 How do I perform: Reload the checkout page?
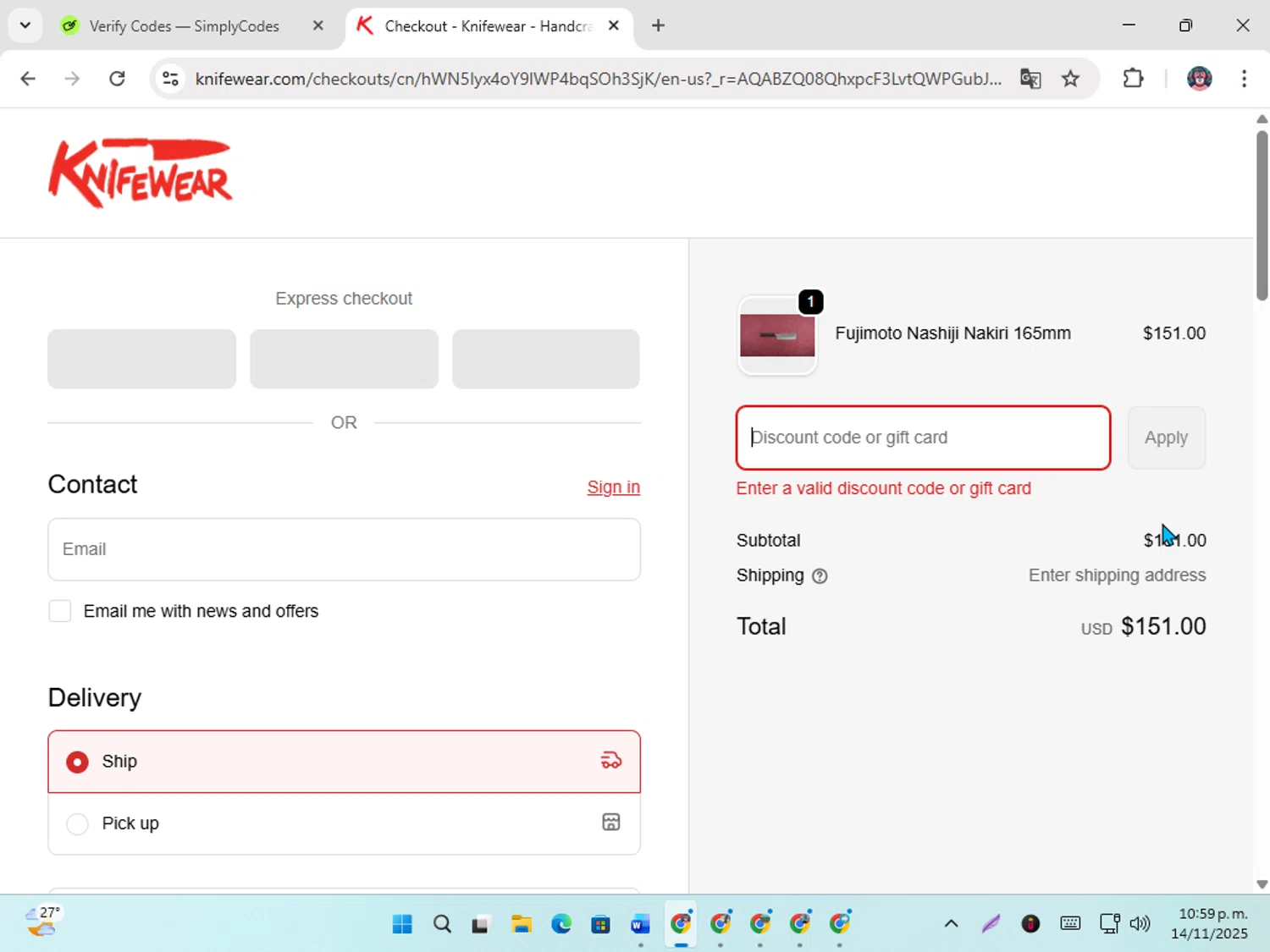(117, 79)
